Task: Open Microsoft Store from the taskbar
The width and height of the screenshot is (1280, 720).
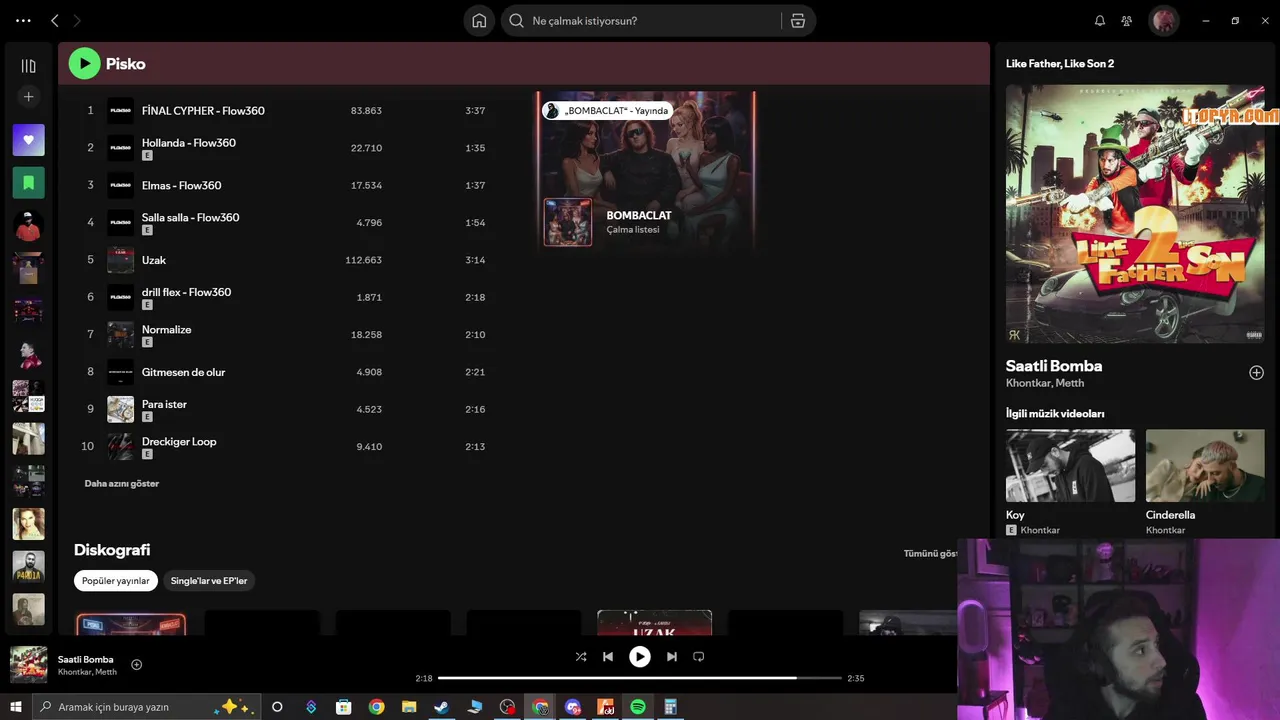Action: pyautogui.click(x=343, y=707)
